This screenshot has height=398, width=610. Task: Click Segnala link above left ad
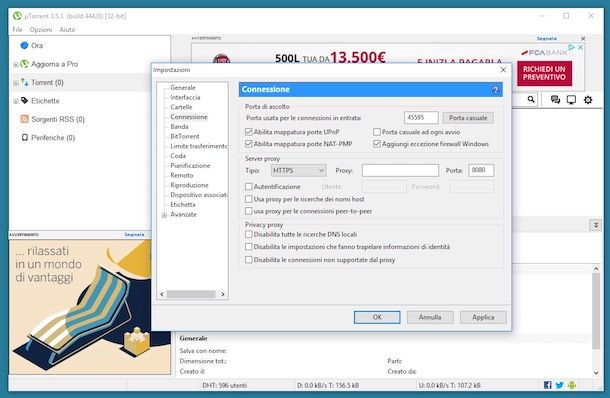(x=134, y=235)
